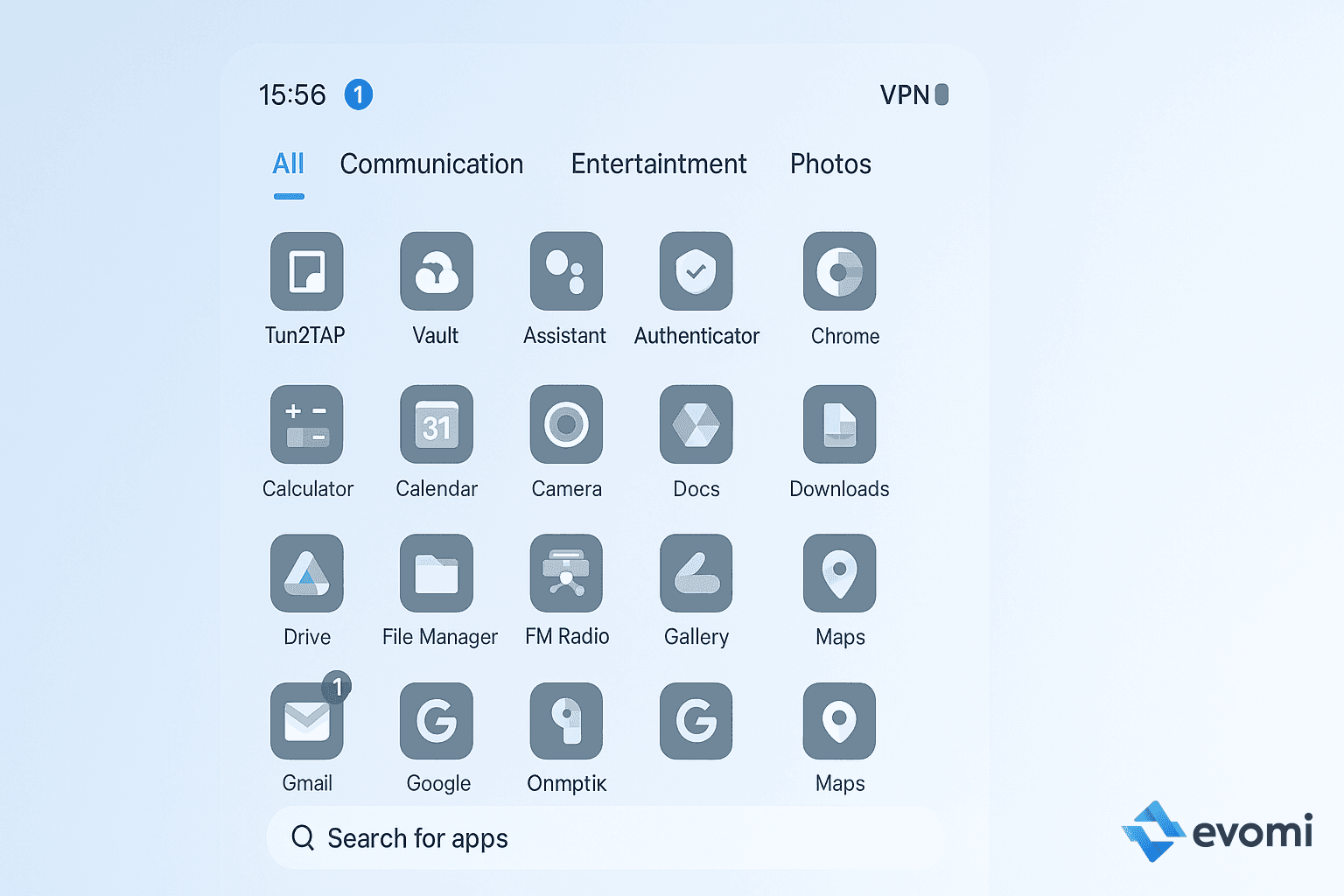Tap the unlabeled G icon beside Onmptik

tap(696, 721)
